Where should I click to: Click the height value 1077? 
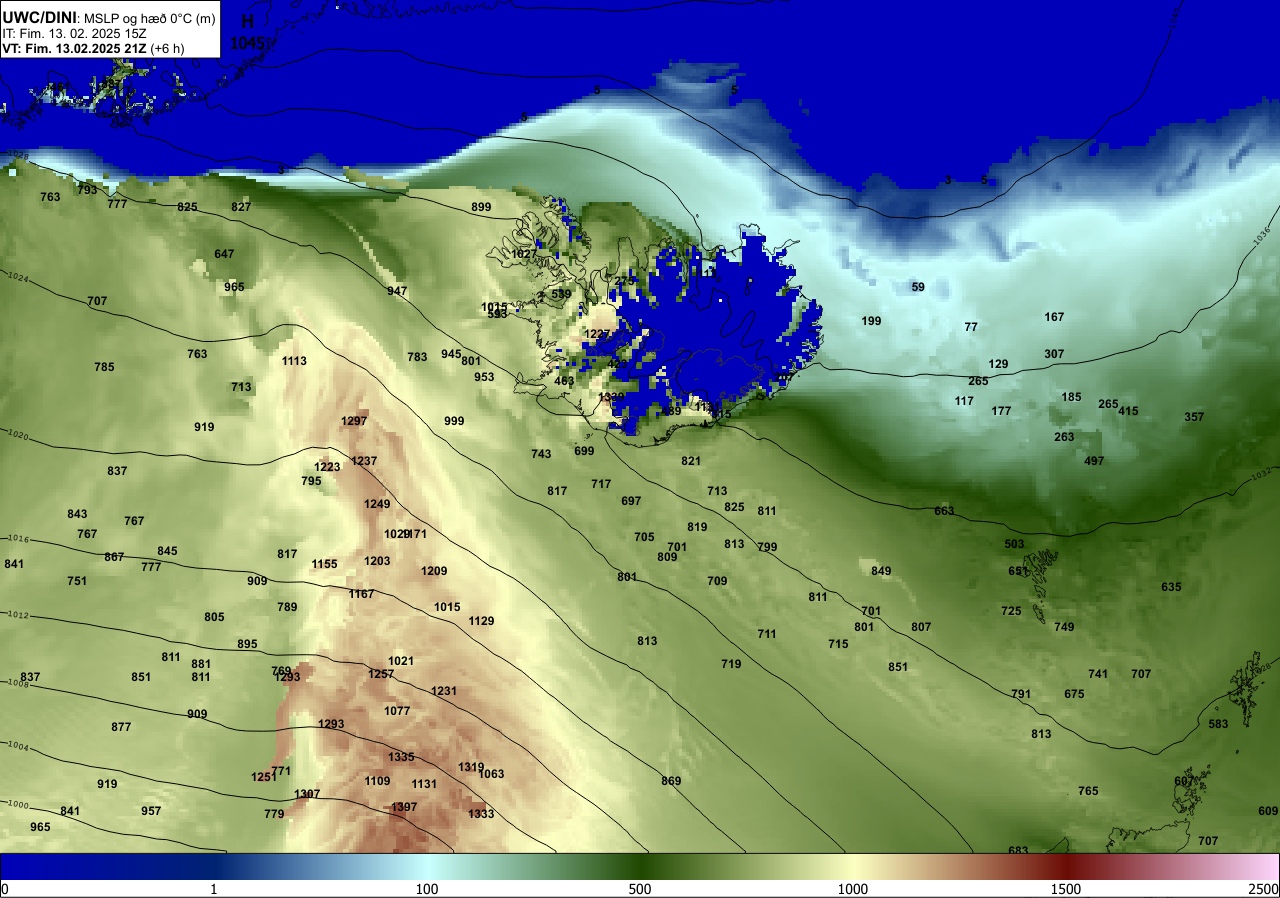click(x=397, y=711)
